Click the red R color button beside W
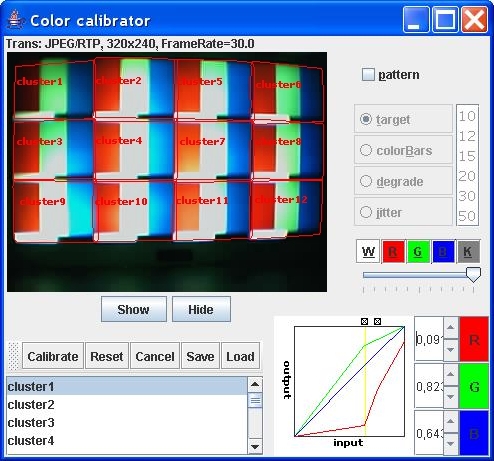The height and width of the screenshot is (461, 494). 393,251
